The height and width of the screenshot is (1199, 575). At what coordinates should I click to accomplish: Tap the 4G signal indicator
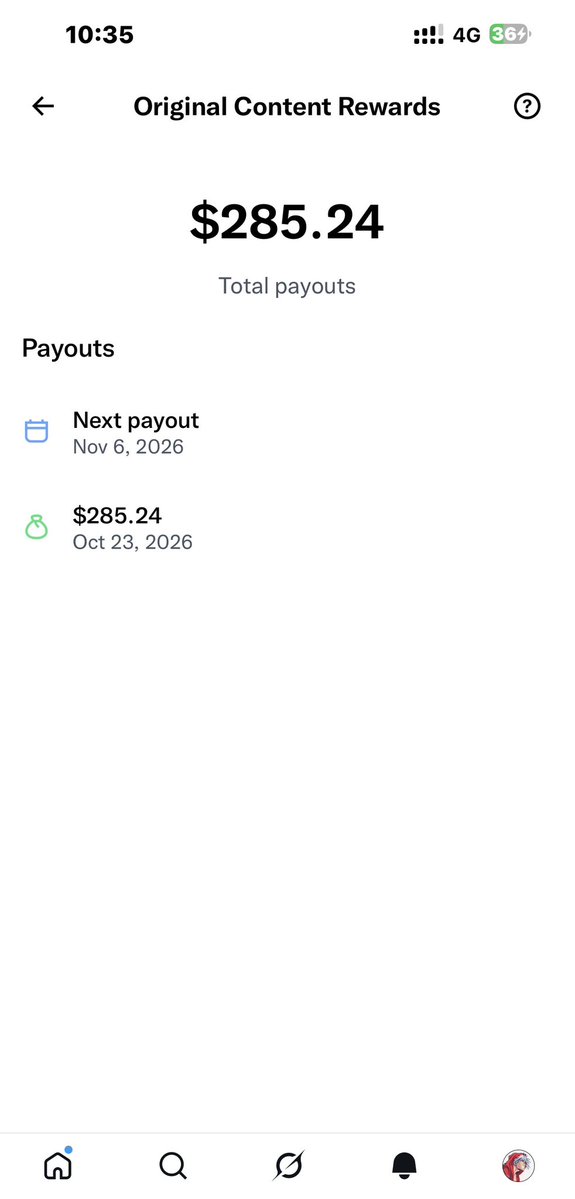(466, 35)
